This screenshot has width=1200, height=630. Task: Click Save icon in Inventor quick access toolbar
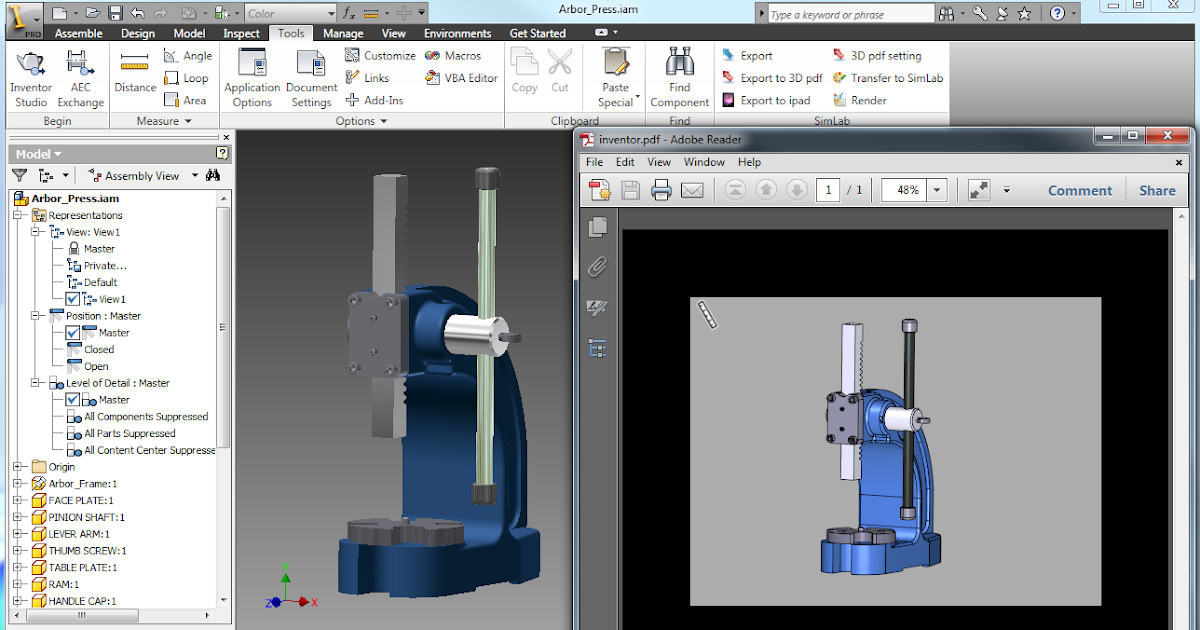pyautogui.click(x=115, y=13)
